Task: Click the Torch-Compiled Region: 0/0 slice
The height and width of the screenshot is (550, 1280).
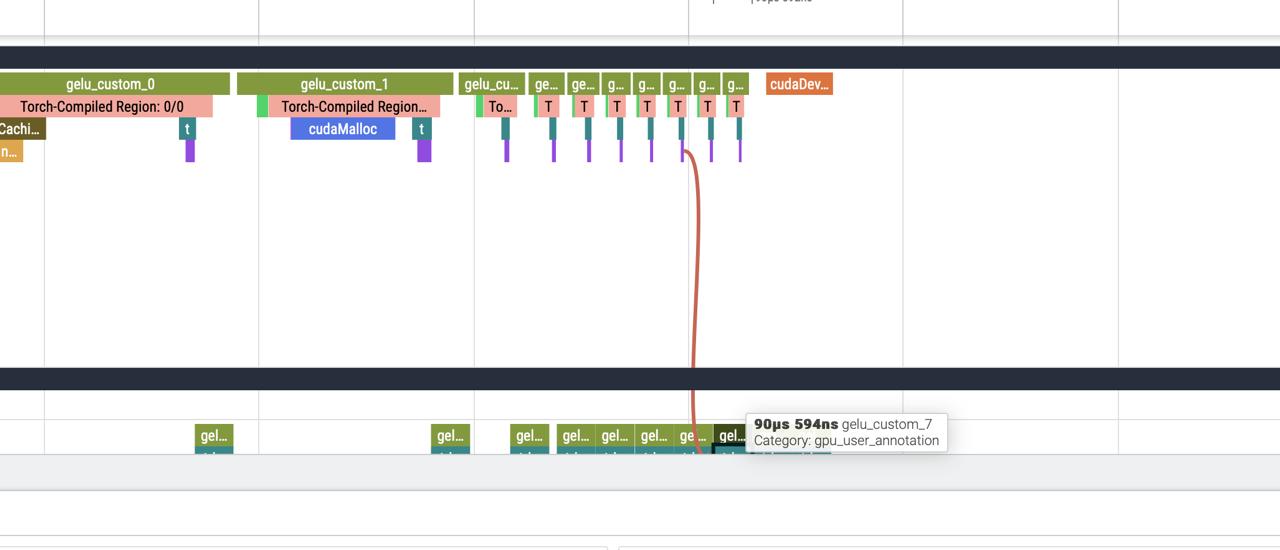Action: (102, 107)
